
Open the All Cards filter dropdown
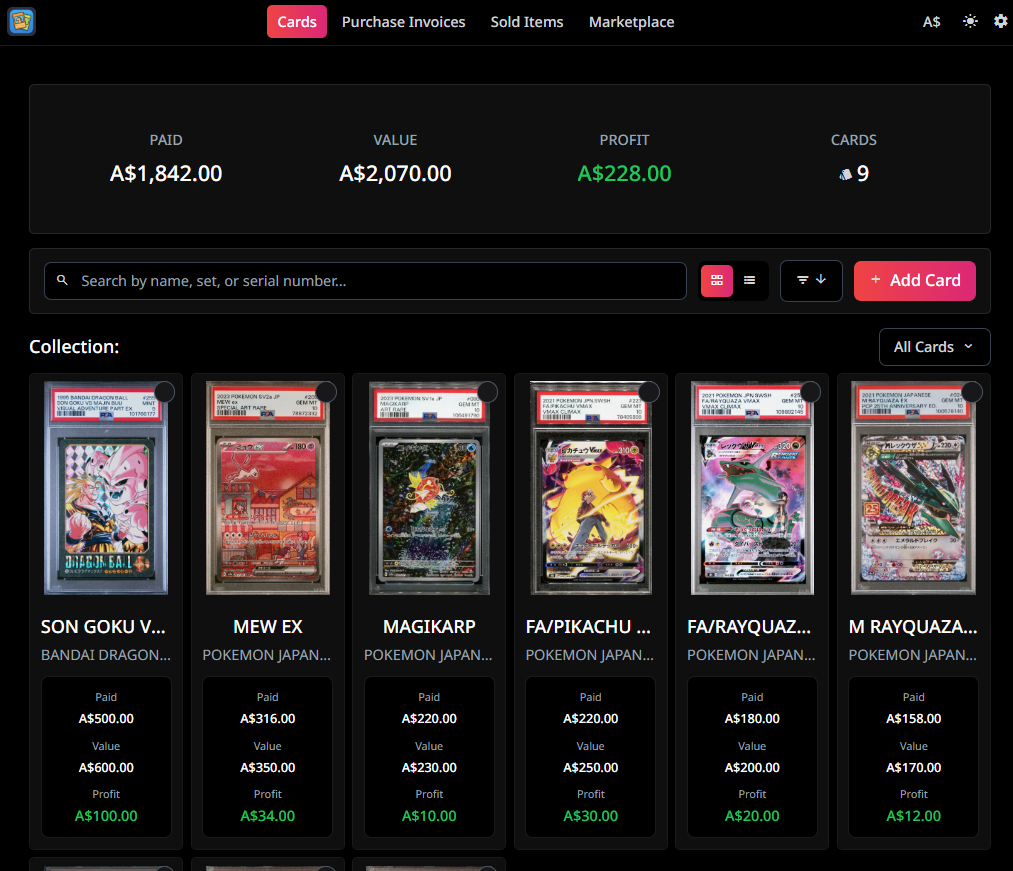pos(934,347)
